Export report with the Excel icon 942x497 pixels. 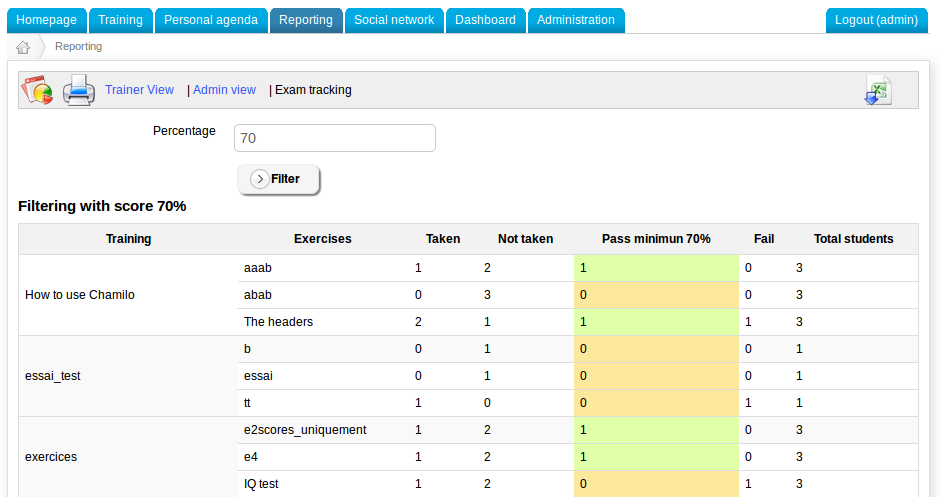click(877, 90)
